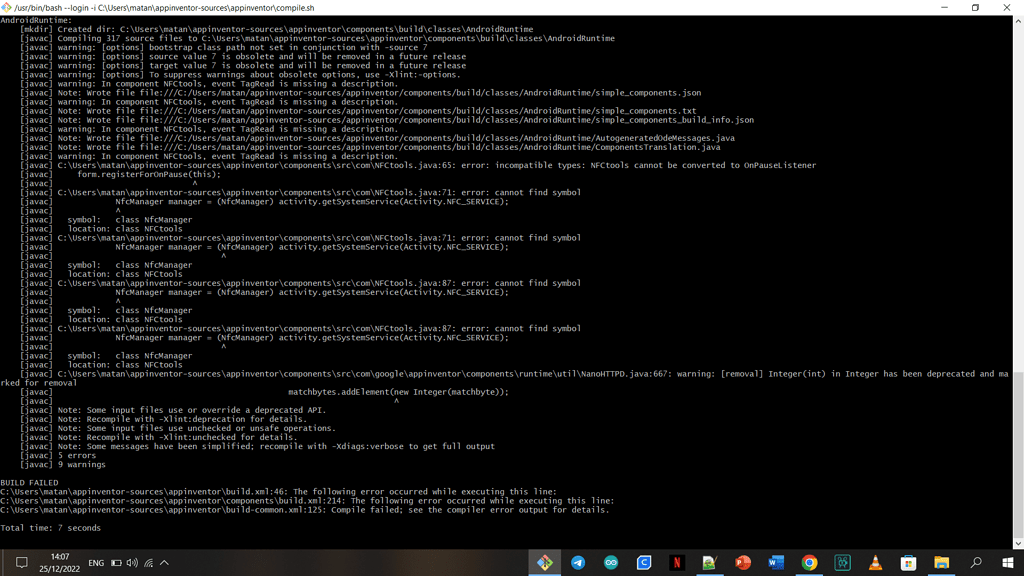Viewport: 1024px width, 576px height.
Task: Select the App Inventor taskbar icon
Action: click(545, 561)
